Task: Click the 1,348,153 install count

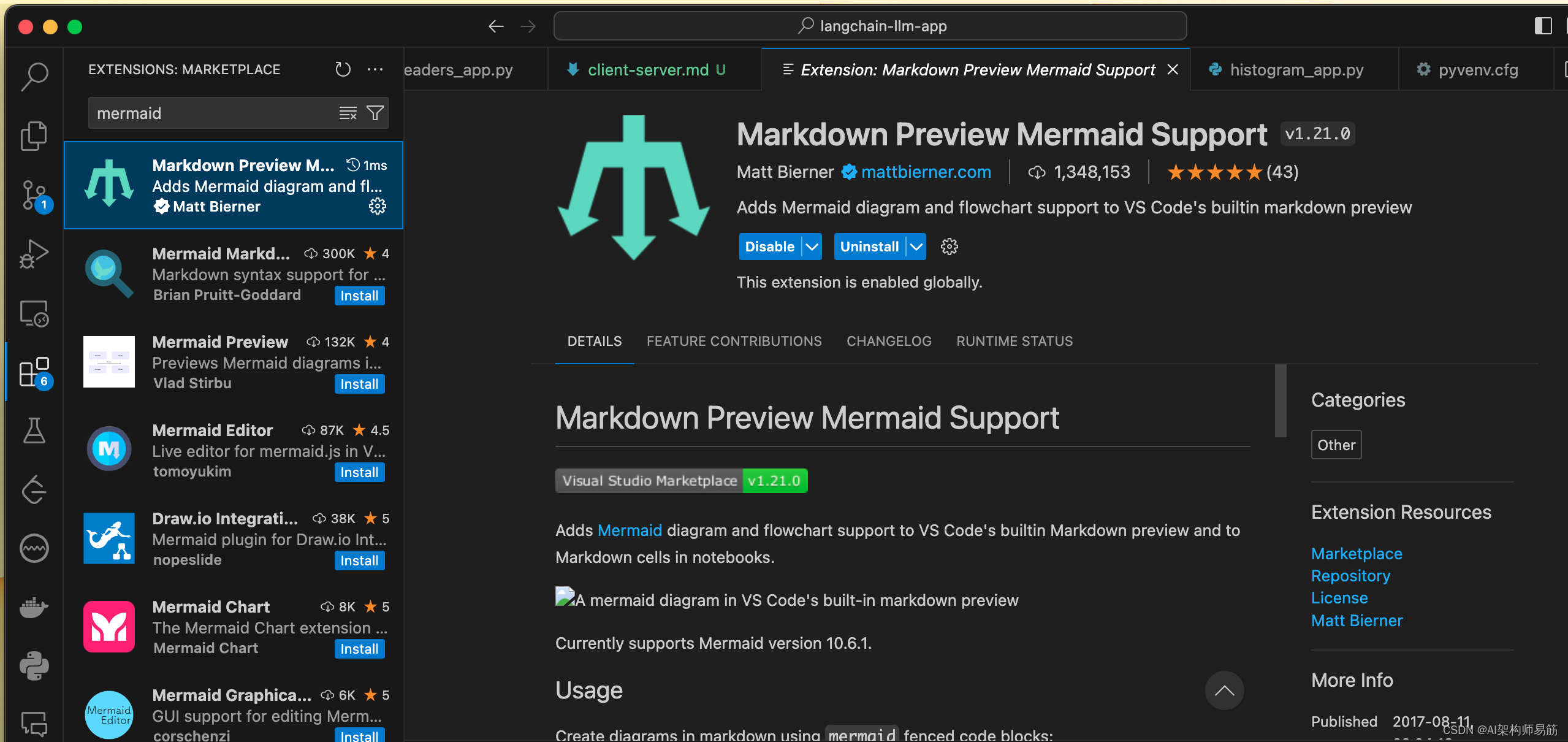Action: [x=1079, y=172]
